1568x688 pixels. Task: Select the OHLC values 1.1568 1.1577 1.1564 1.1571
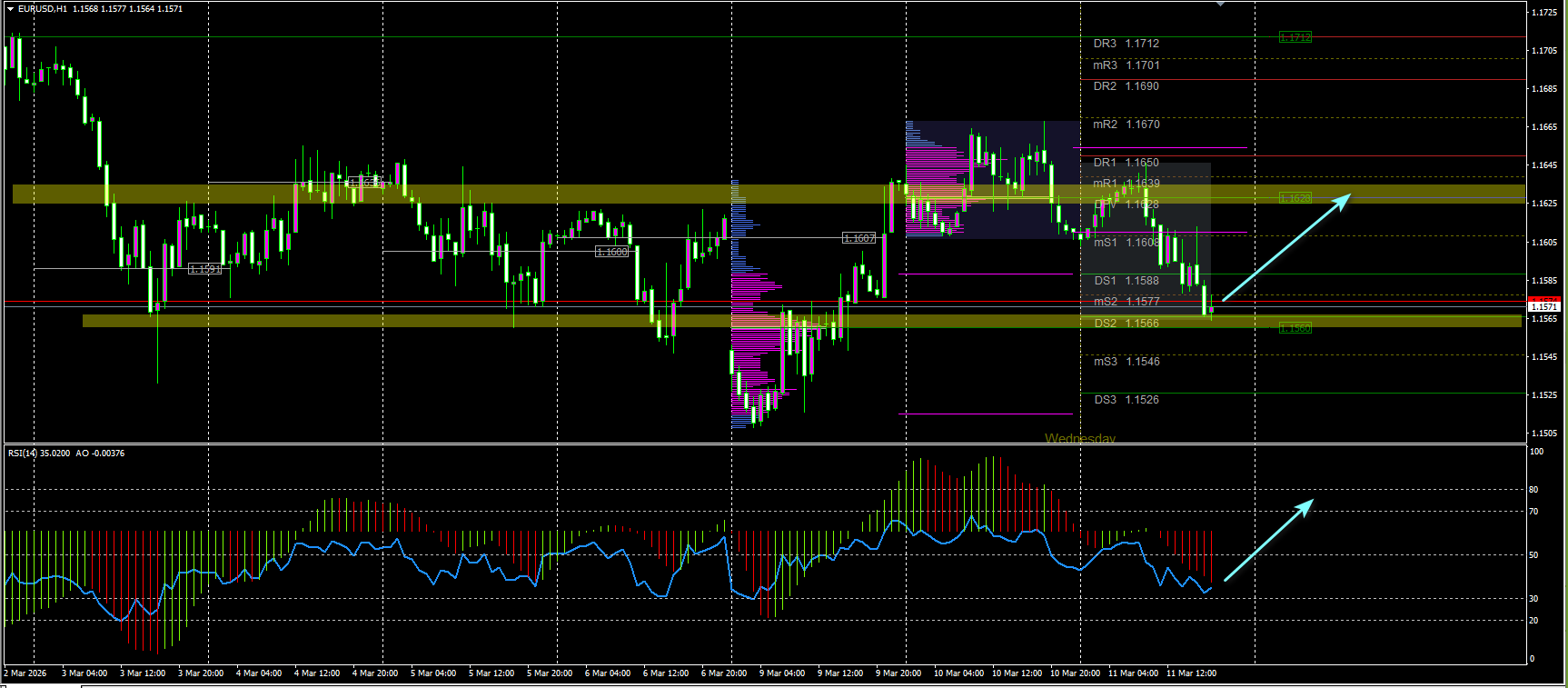(x=128, y=9)
